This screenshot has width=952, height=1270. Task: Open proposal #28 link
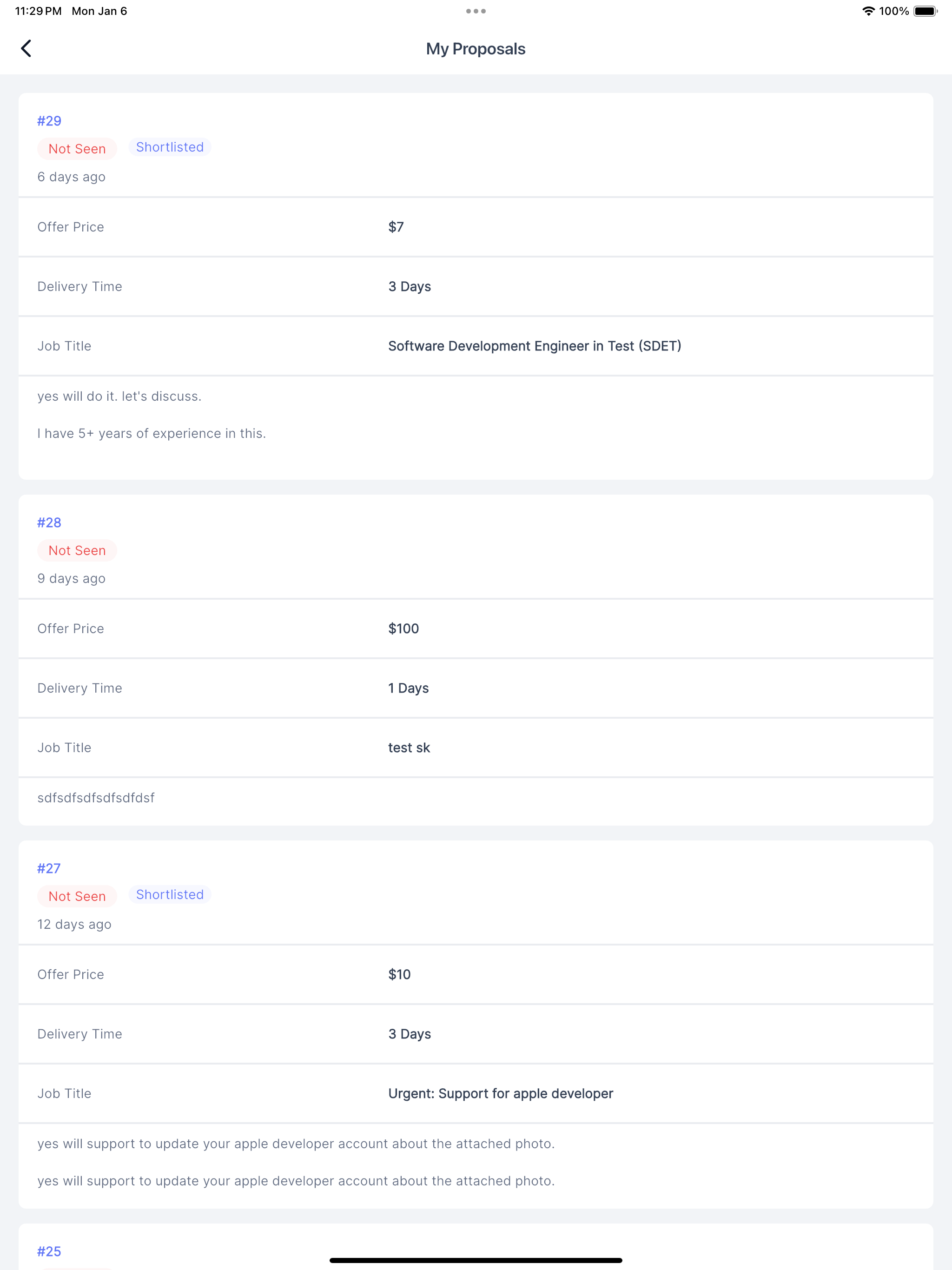click(x=49, y=523)
